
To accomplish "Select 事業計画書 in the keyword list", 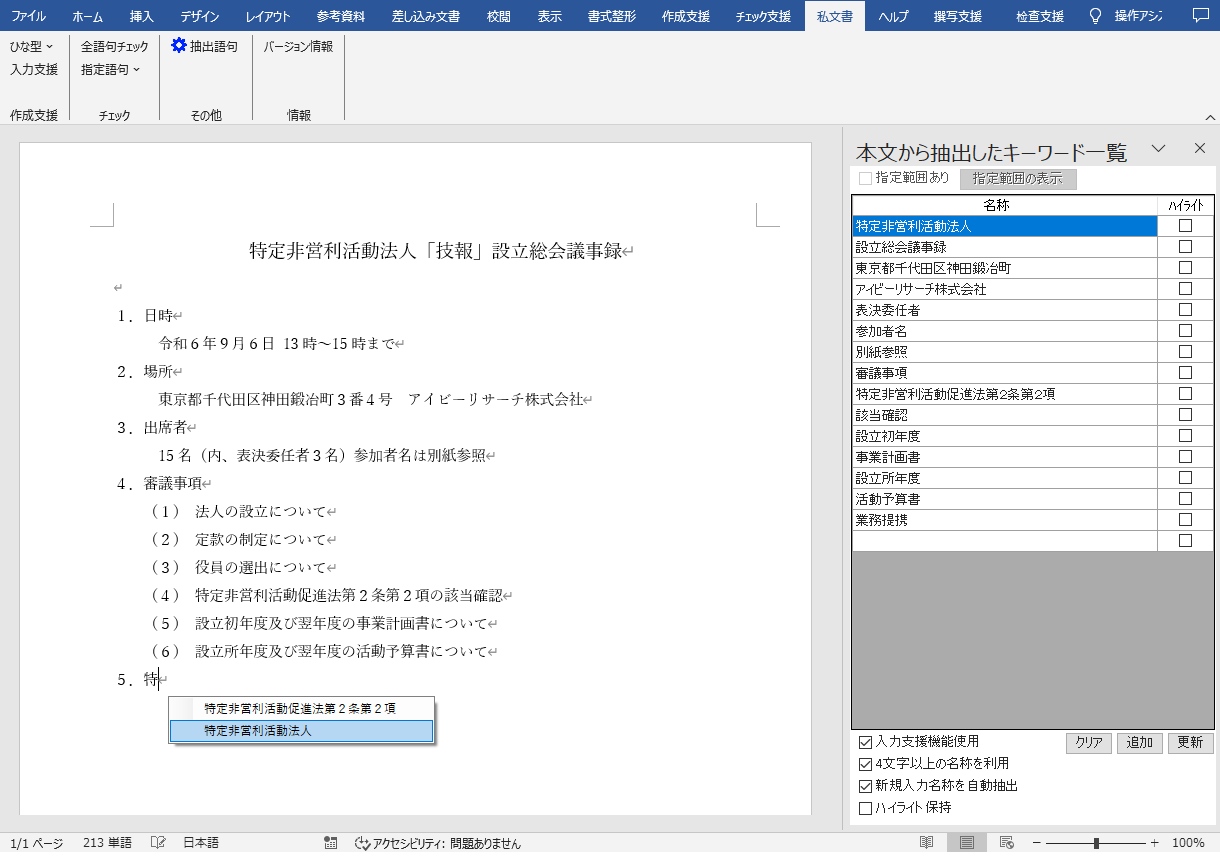I will (1005, 457).
